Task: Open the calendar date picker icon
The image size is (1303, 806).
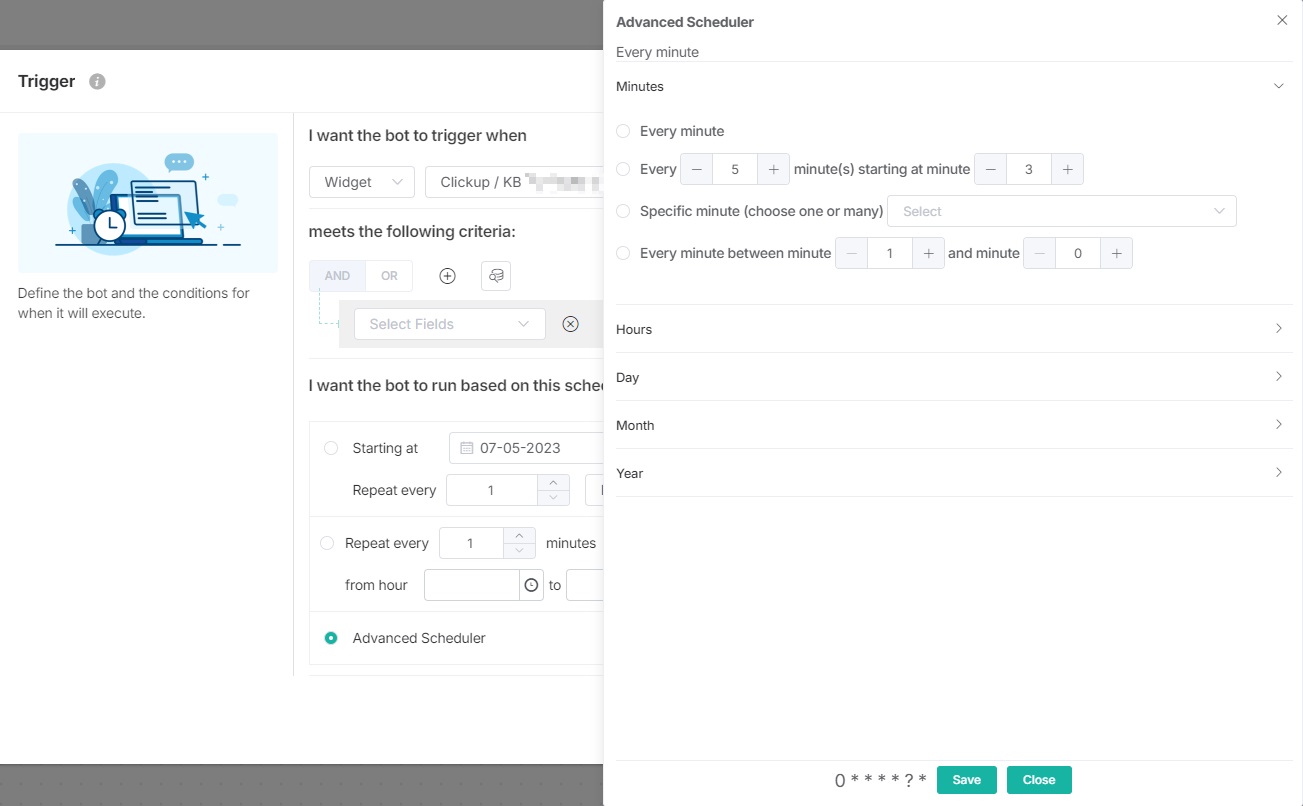Action: 466,448
